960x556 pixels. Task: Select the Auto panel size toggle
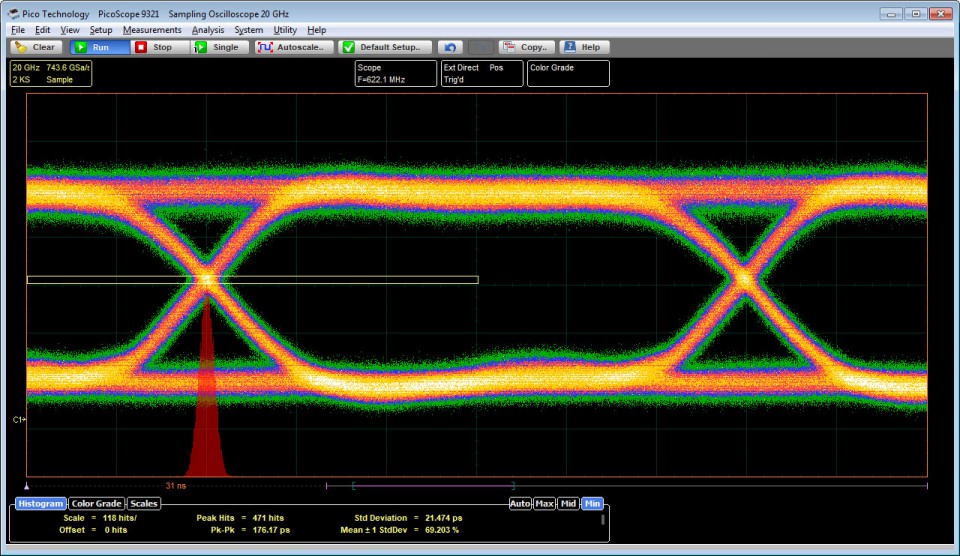point(520,504)
